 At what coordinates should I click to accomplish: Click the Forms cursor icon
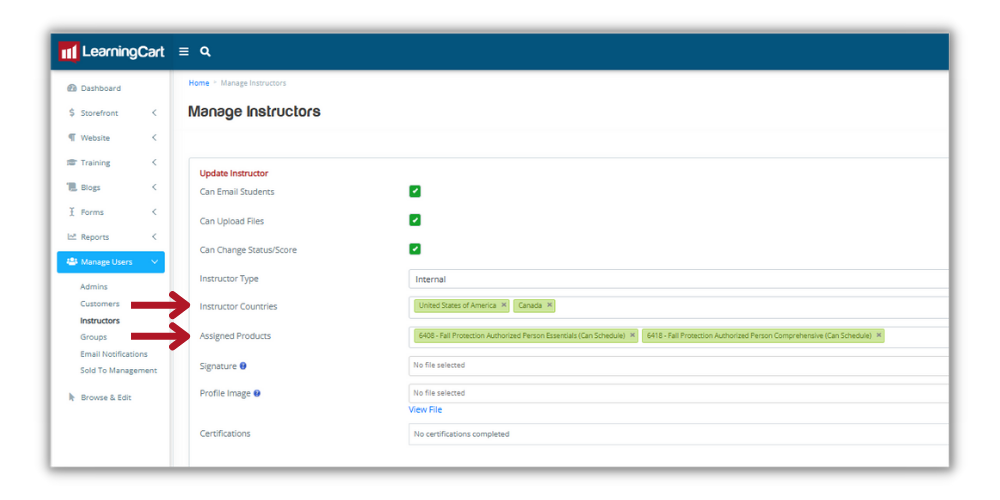coord(71,212)
